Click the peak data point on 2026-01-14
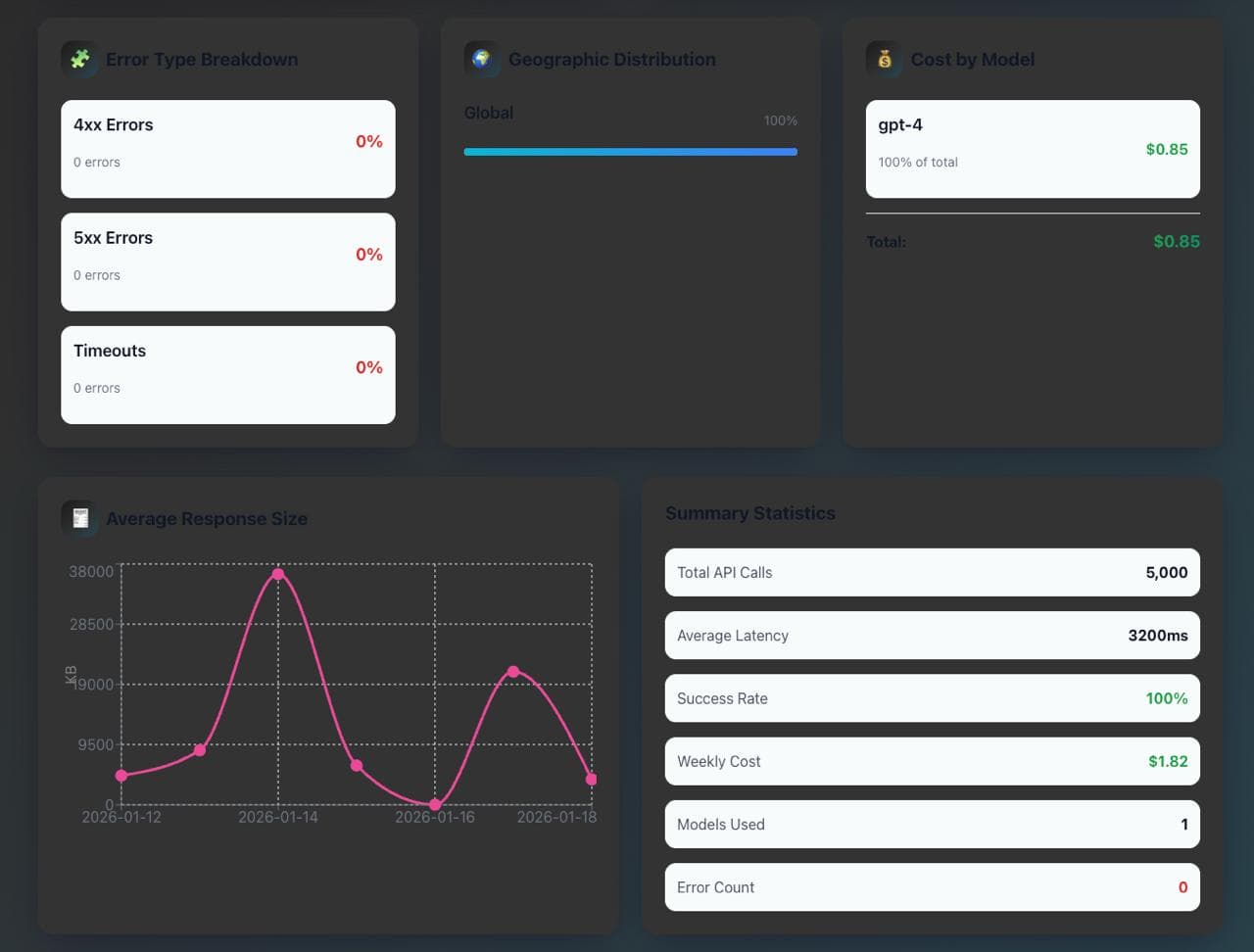This screenshot has height=952, width=1254. [x=278, y=574]
